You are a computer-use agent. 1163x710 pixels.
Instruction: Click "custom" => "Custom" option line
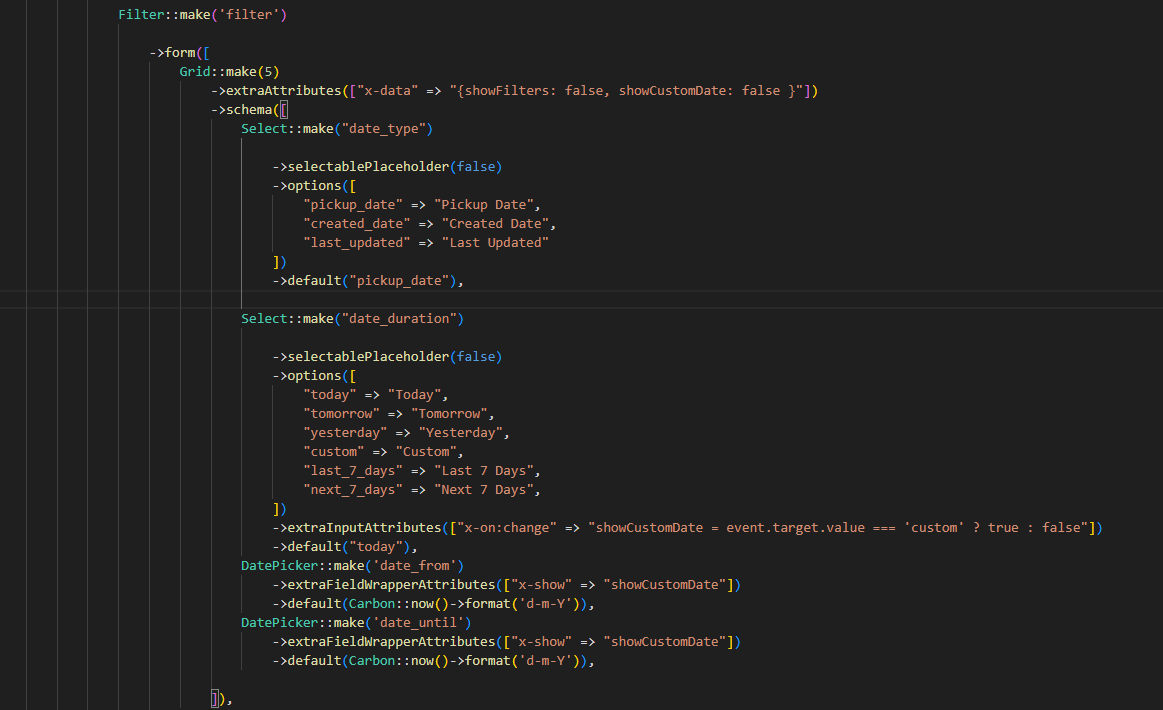click(x=383, y=452)
